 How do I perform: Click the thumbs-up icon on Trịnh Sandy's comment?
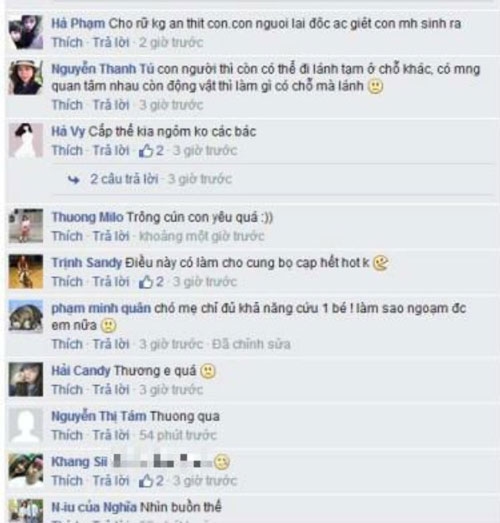click(146, 283)
